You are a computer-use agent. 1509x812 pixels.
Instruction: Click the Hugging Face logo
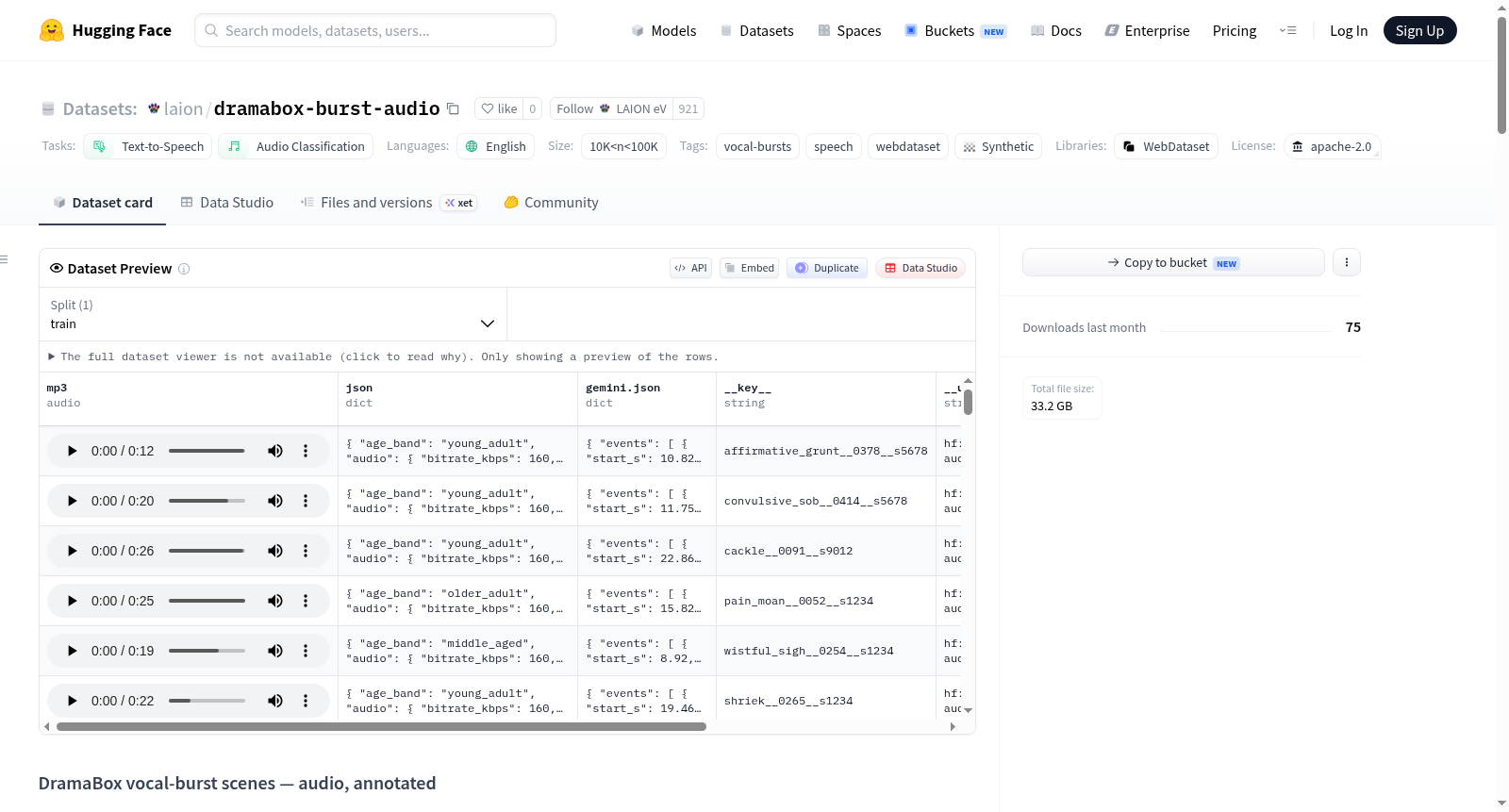click(105, 30)
